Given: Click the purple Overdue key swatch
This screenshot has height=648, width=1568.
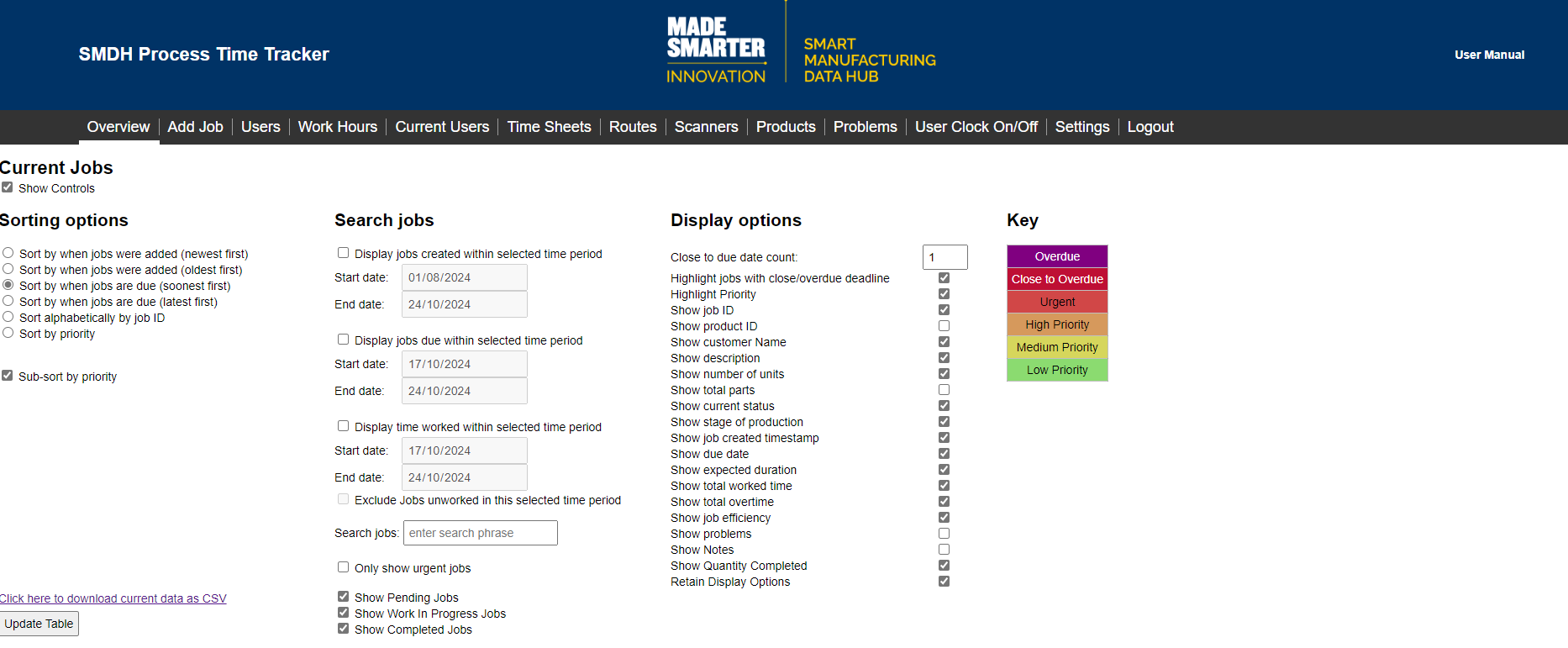Looking at the screenshot, I should point(1057,256).
